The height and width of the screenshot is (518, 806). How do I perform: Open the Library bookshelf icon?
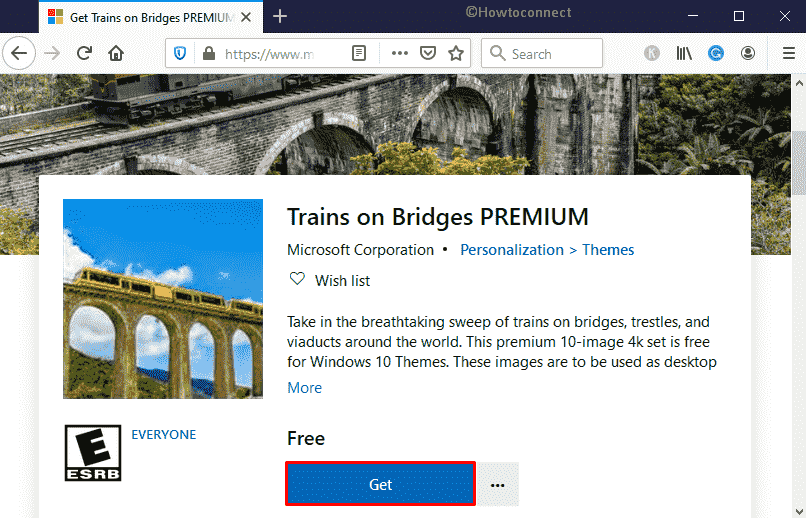click(685, 54)
